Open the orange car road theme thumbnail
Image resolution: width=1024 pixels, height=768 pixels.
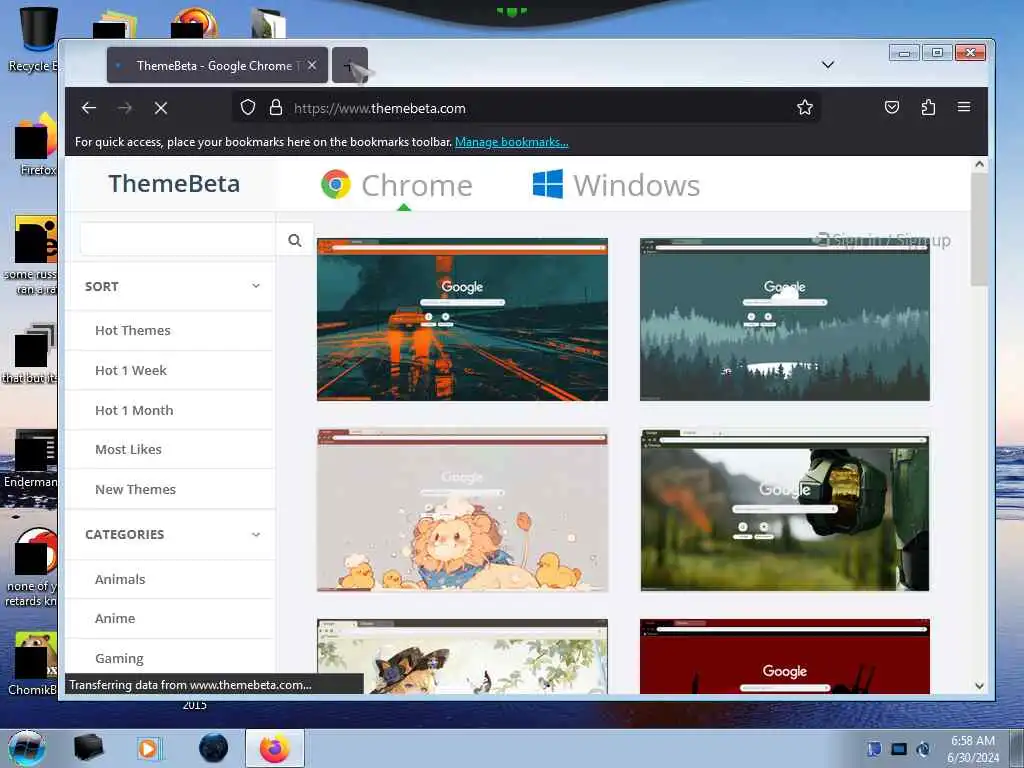[462, 319]
